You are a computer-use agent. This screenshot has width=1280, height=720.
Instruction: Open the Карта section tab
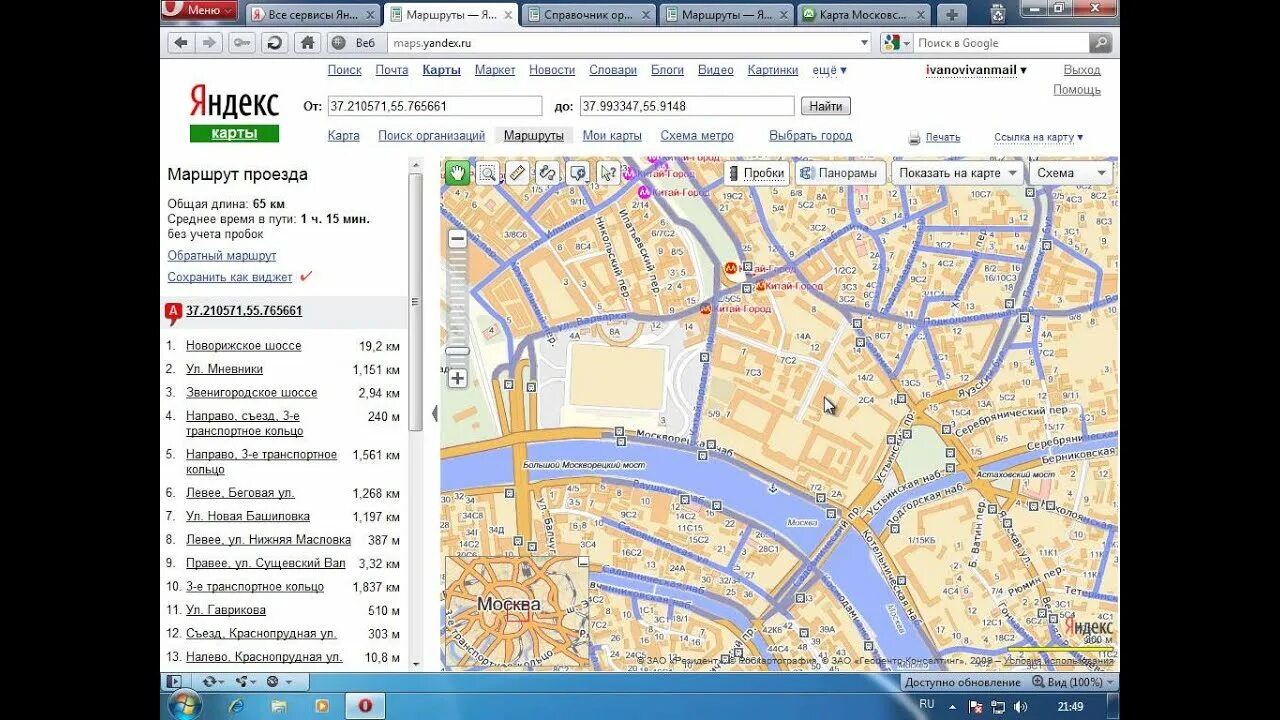coord(343,136)
